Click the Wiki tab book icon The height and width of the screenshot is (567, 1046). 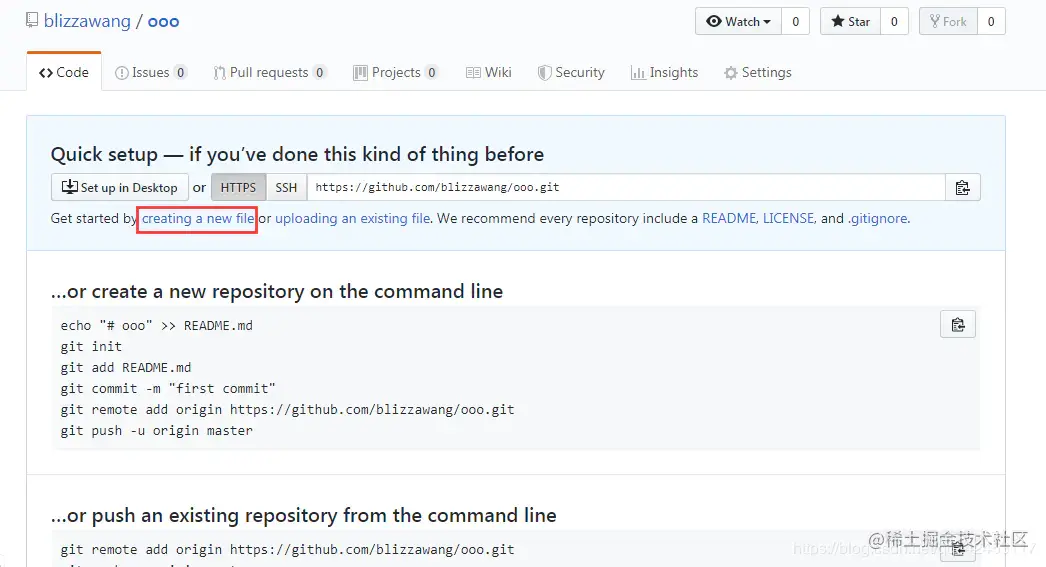[x=473, y=73]
